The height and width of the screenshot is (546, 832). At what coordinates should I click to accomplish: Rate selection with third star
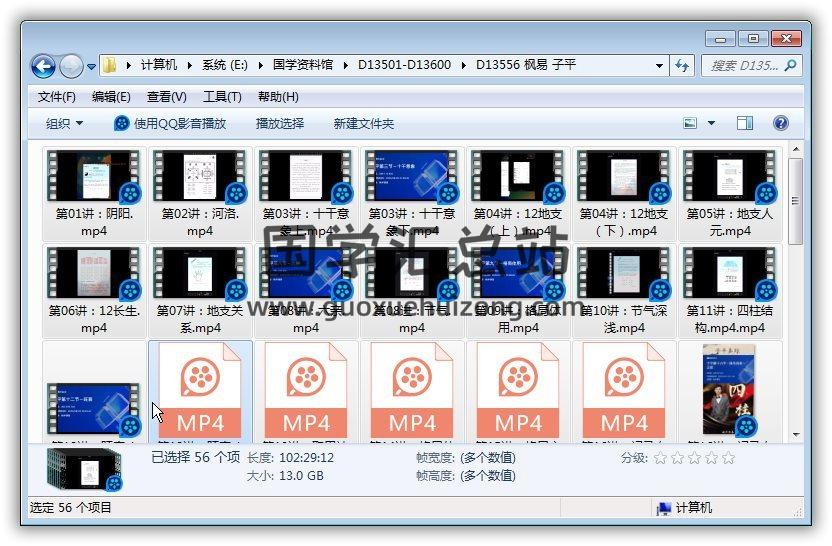click(694, 457)
